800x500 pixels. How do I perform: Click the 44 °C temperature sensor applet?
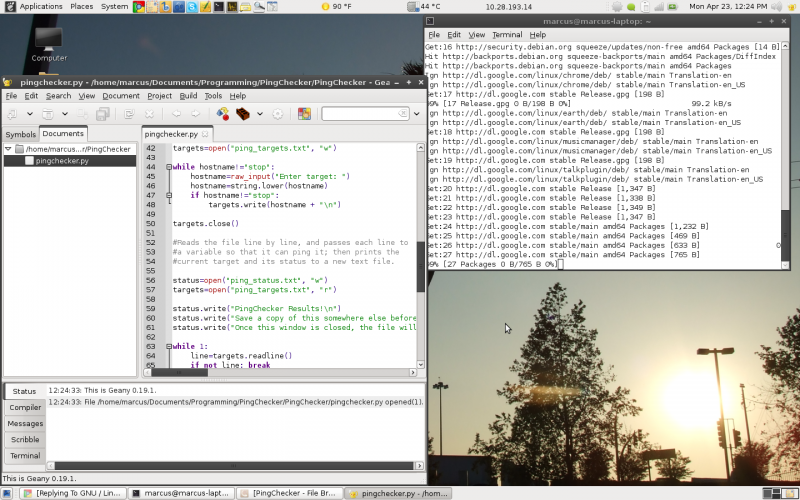[424, 7]
